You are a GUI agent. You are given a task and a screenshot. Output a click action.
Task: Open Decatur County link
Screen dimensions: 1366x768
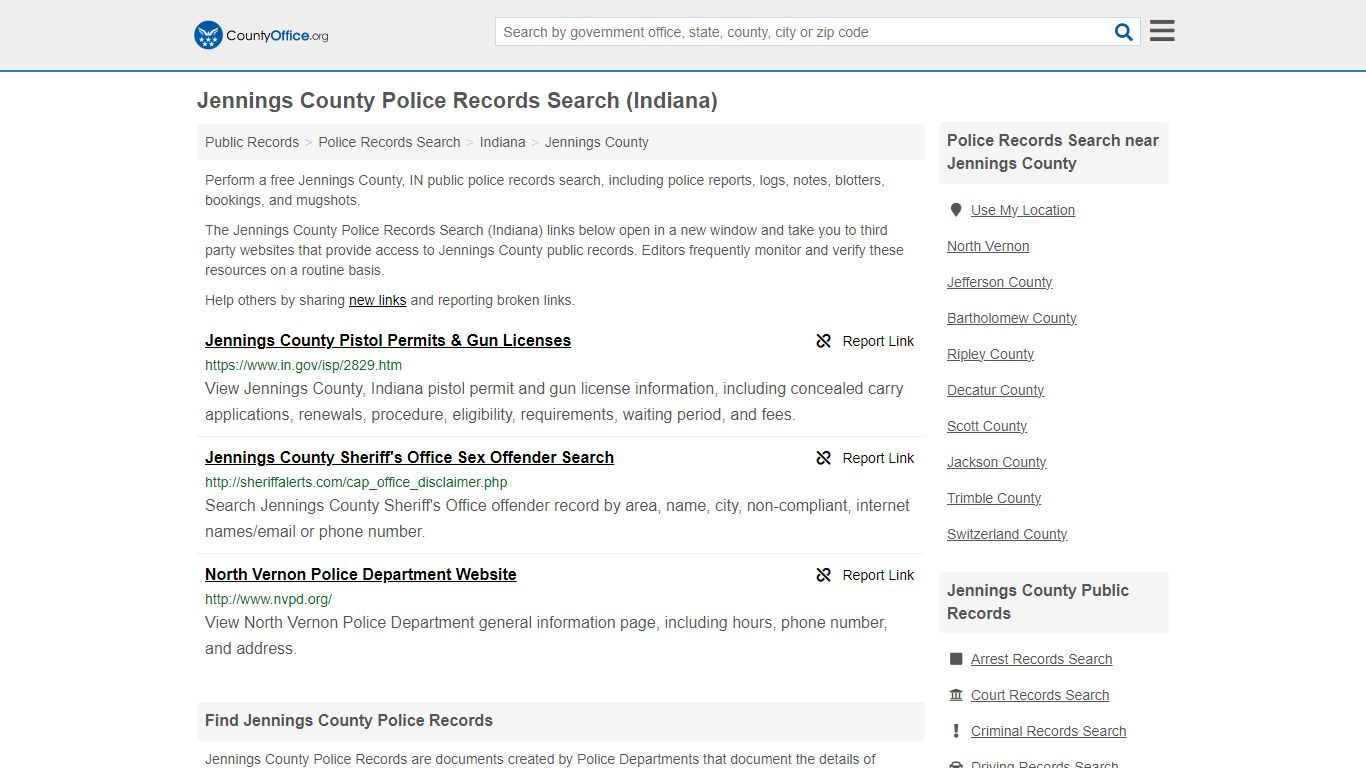[x=996, y=390]
